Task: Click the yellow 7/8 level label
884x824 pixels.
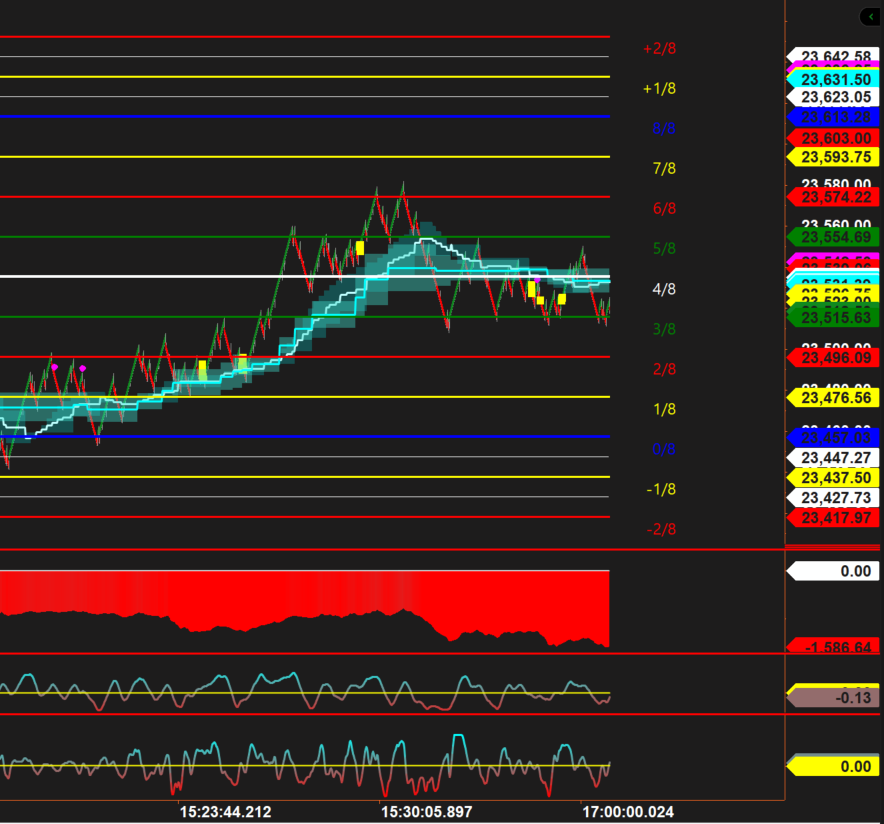Action: (x=664, y=169)
